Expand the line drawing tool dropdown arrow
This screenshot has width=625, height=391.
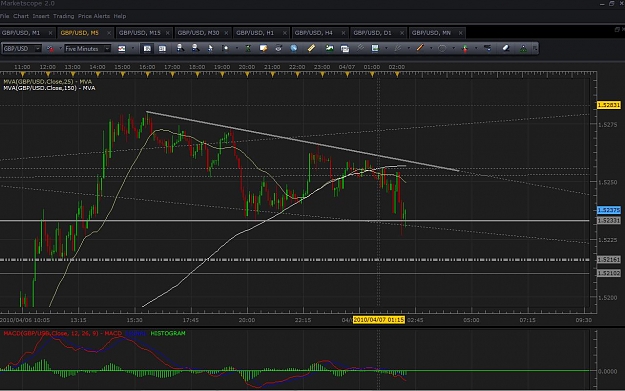tap(431, 48)
